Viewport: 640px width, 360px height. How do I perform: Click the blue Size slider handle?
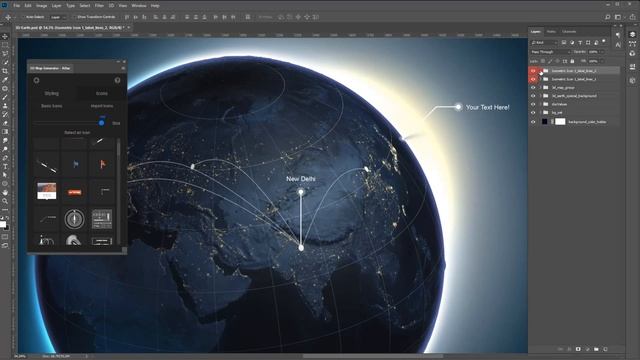click(x=101, y=122)
